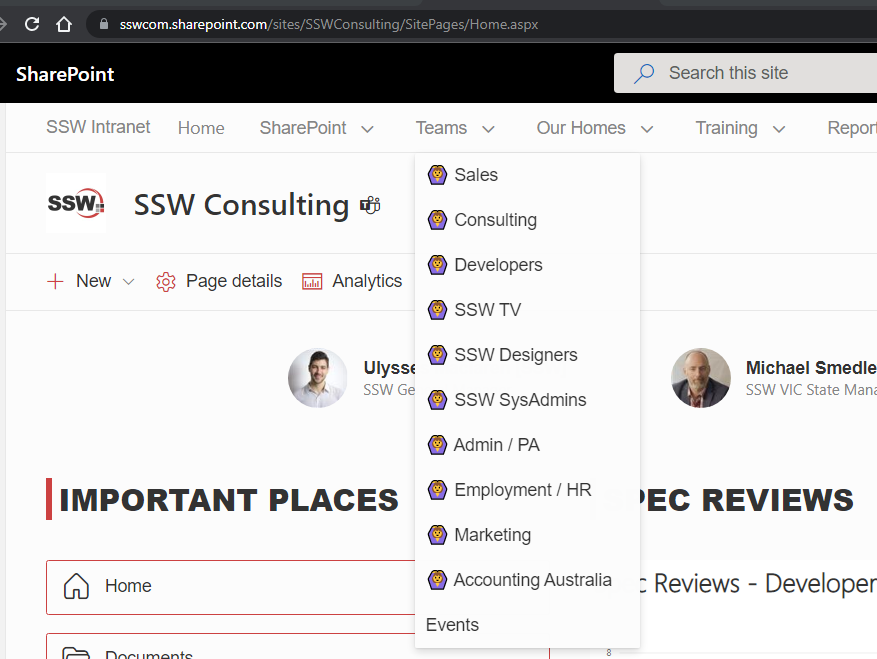The image size is (877, 659).
Task: Click the SSW Intranet link
Action: (98, 127)
